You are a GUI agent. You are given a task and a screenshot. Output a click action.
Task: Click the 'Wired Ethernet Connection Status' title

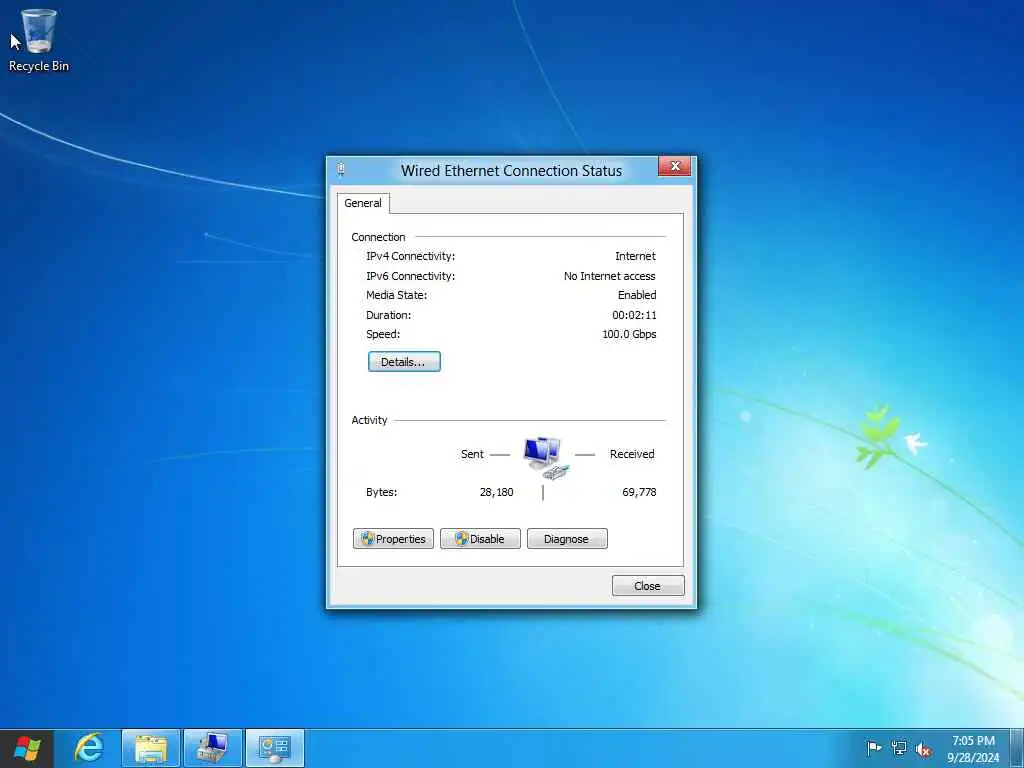click(x=511, y=170)
